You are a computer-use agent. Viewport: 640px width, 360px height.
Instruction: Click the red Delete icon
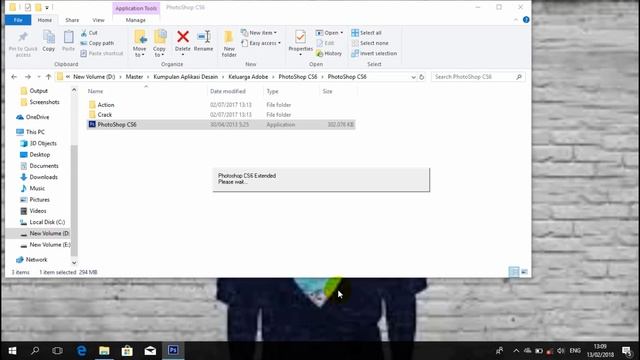[x=183, y=37]
